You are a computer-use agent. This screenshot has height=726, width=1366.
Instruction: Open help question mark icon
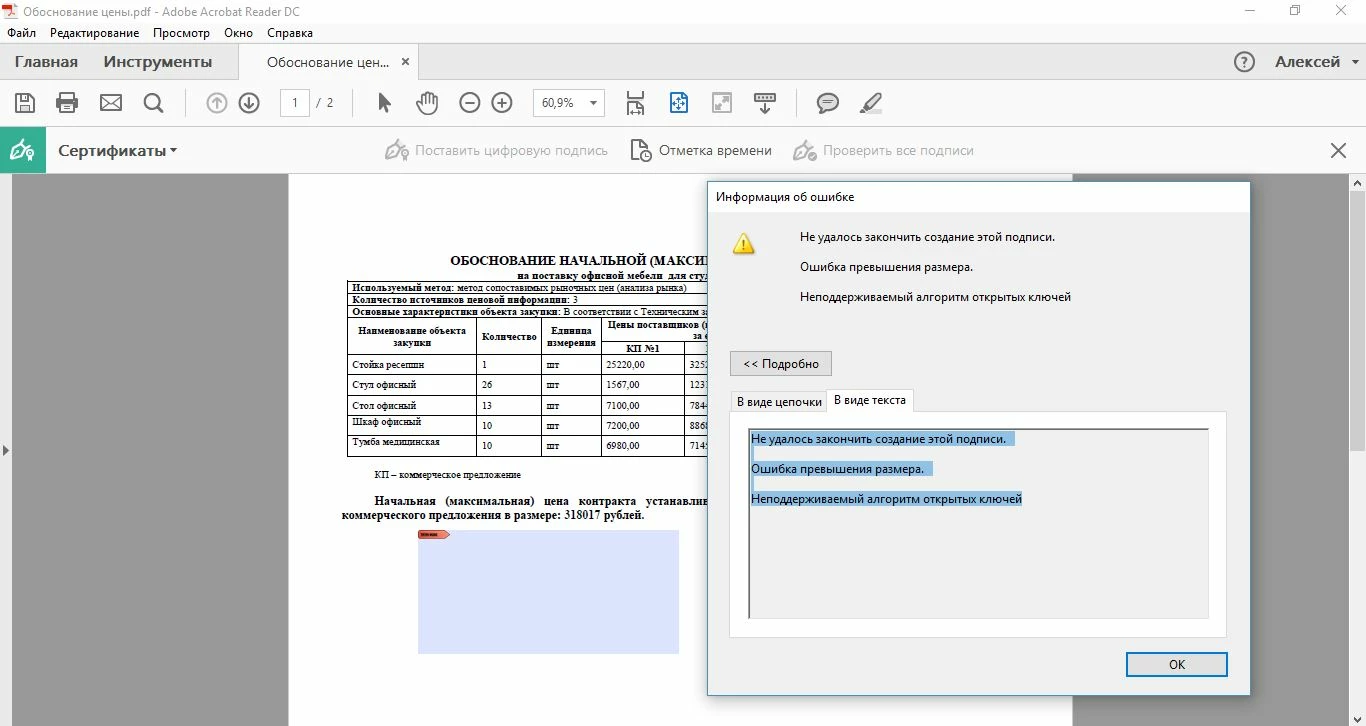pos(1244,62)
